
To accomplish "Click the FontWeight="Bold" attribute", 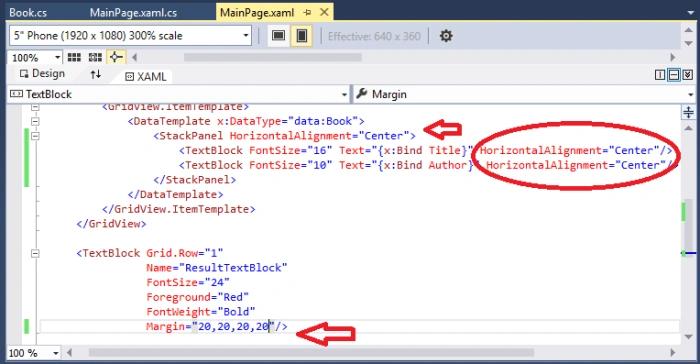I will pyautogui.click(x=200, y=312).
